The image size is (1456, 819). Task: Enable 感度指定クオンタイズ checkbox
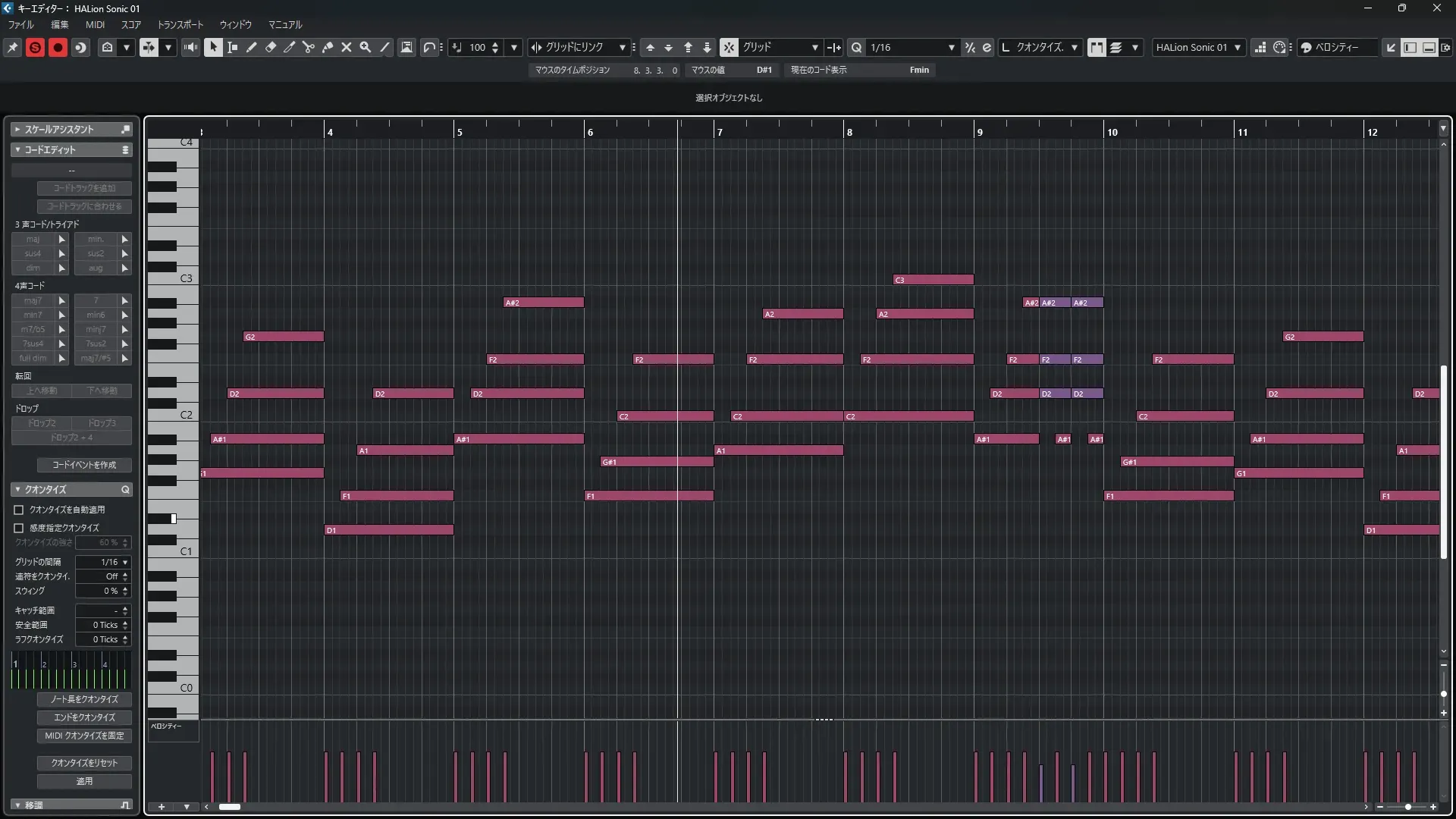pyautogui.click(x=19, y=528)
